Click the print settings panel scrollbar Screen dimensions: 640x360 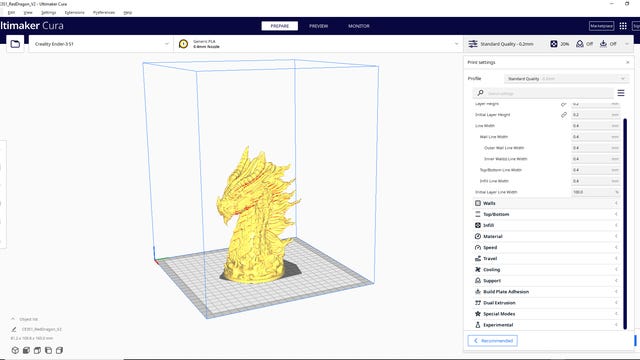tap(625, 223)
